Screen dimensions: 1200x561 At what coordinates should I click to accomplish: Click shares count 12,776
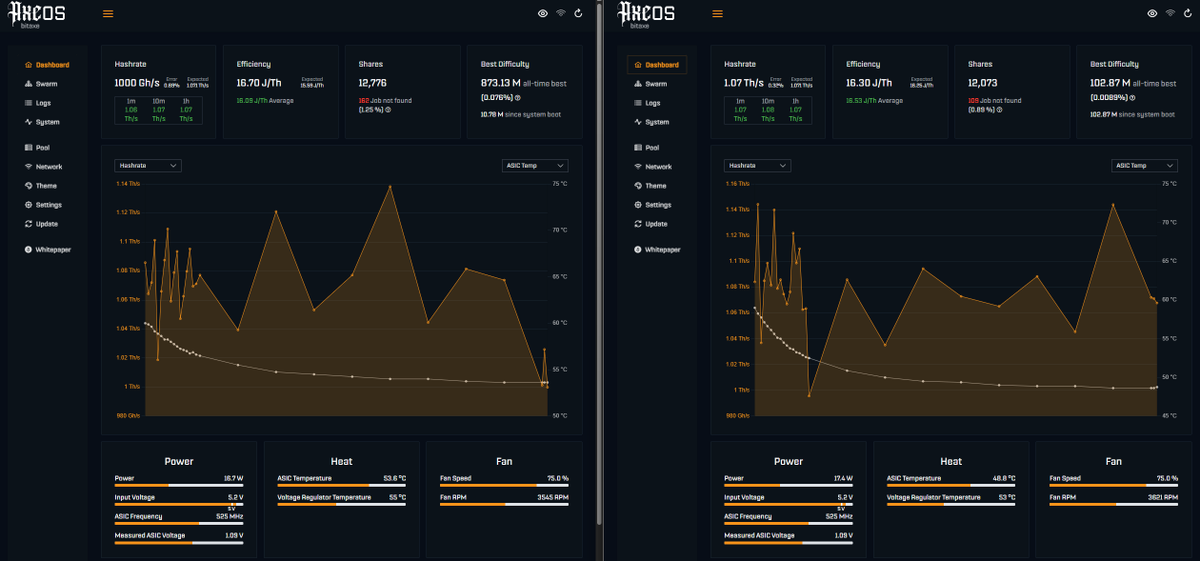(372, 84)
